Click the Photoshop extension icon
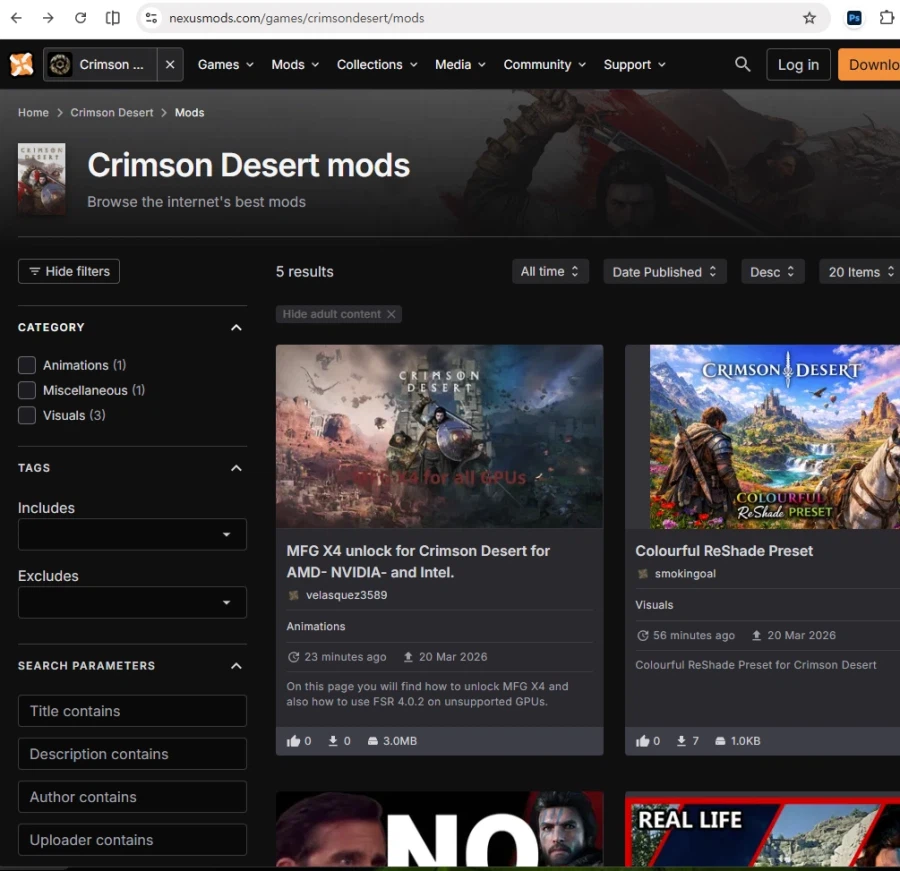The height and width of the screenshot is (871, 900). (854, 18)
